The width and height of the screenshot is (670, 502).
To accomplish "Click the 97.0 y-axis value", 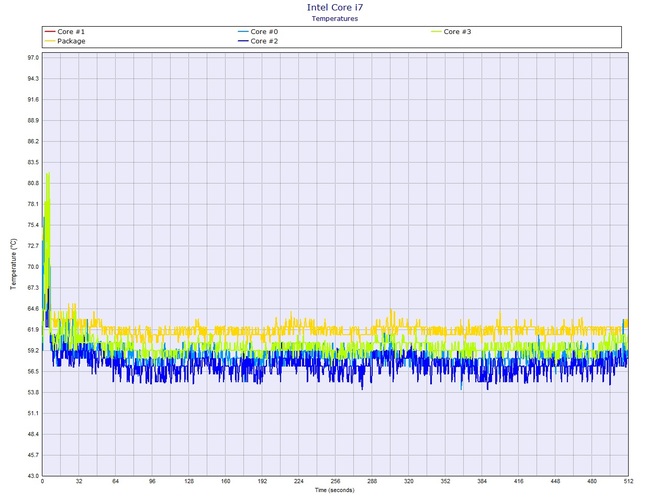I will tap(33, 58).
